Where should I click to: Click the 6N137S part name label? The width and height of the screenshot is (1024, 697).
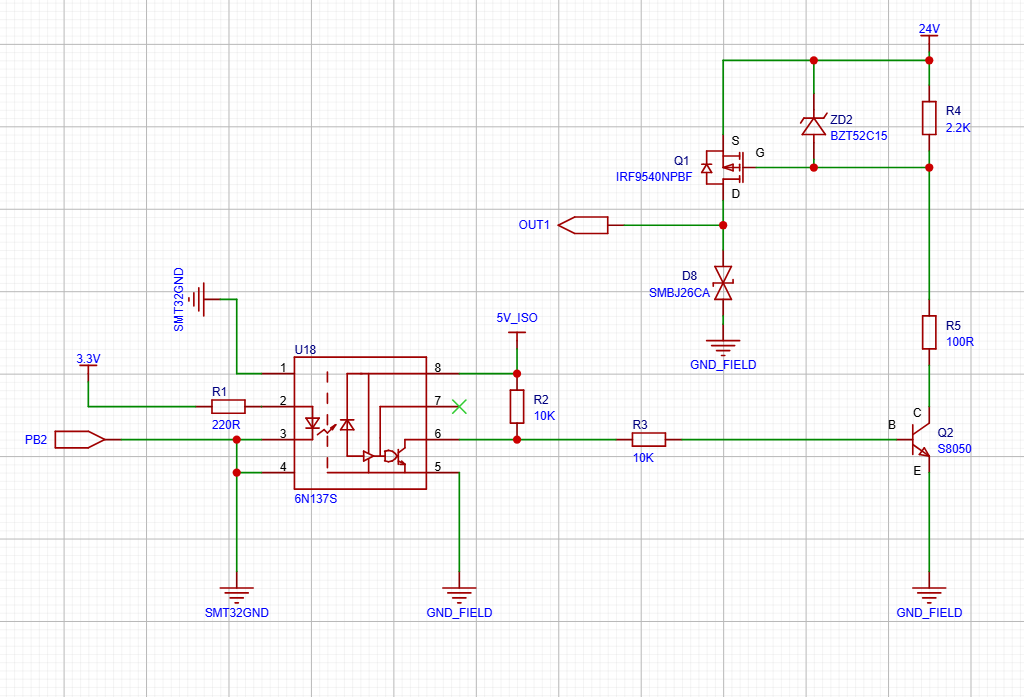point(316,498)
